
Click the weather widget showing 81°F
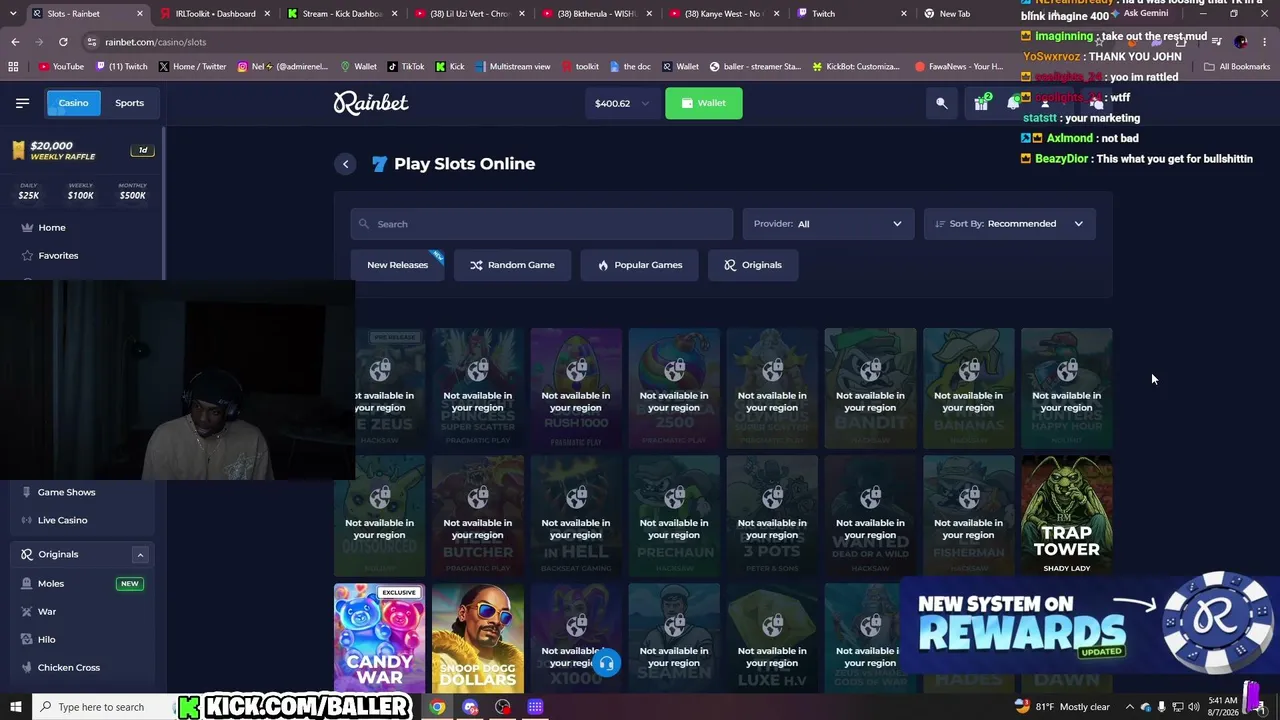point(1062,707)
